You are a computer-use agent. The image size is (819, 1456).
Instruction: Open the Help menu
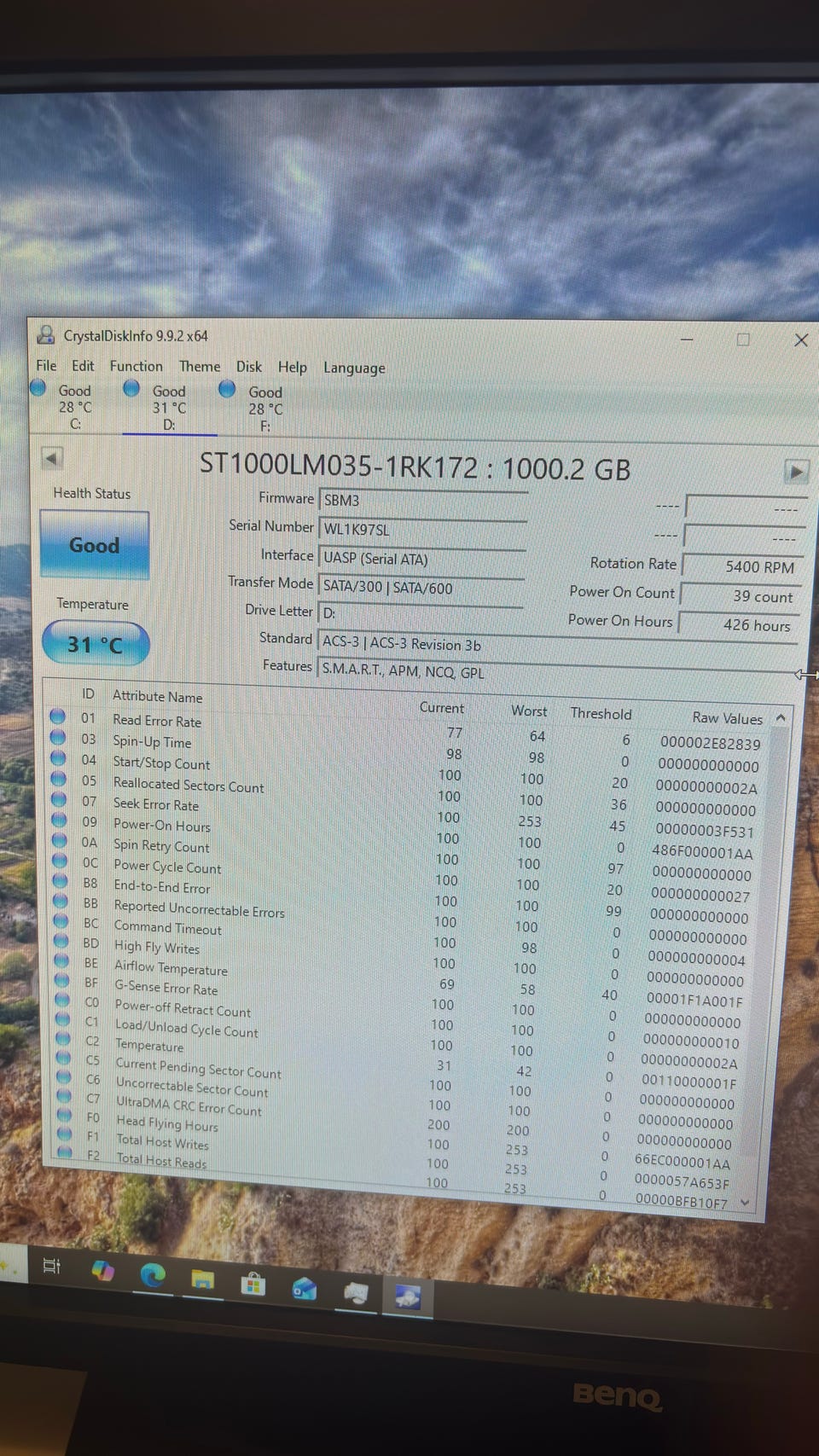tap(292, 367)
